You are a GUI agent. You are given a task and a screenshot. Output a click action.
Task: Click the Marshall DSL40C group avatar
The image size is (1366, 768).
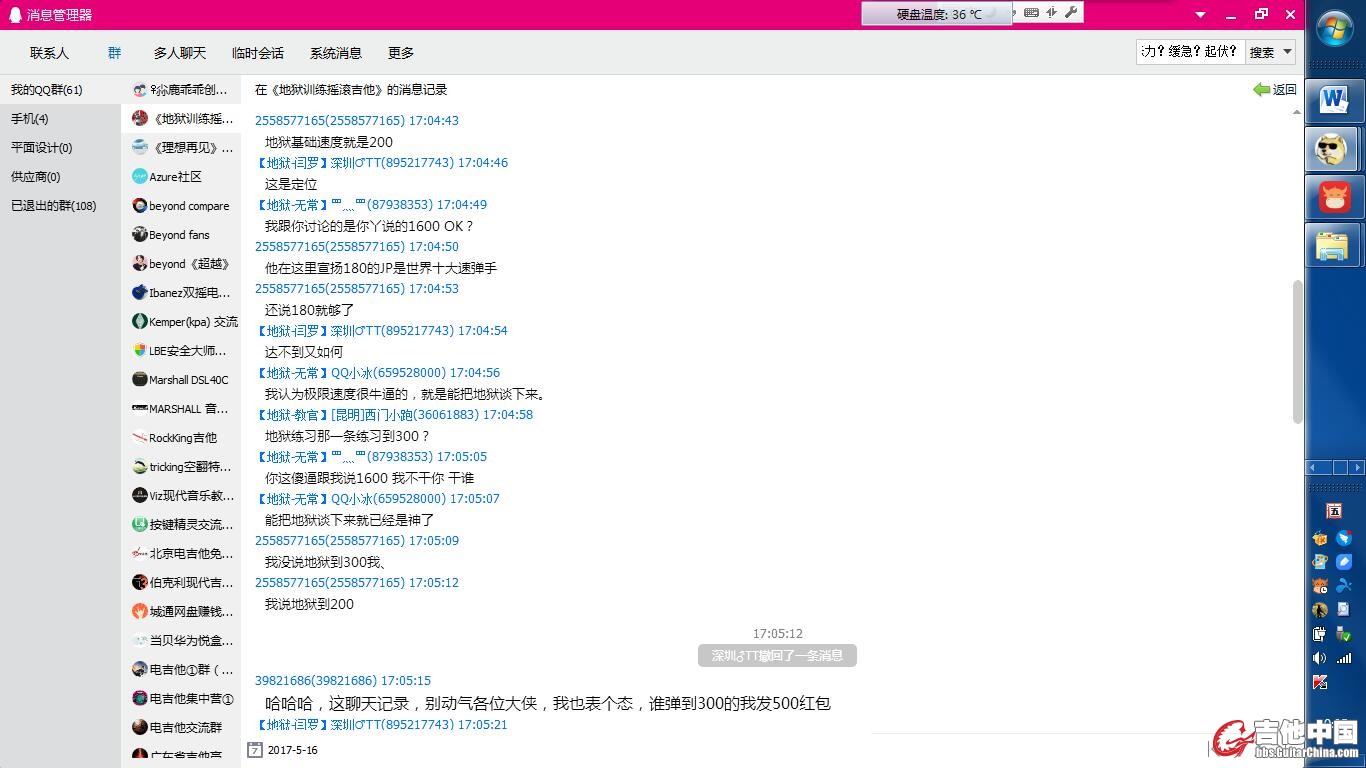click(x=140, y=379)
